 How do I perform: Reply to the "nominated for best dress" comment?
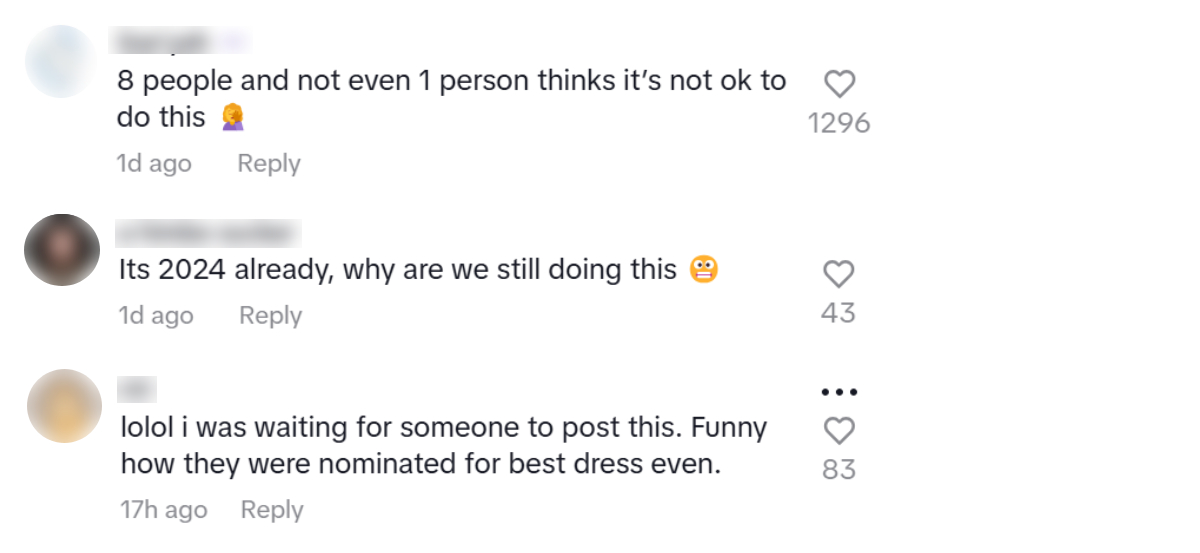tap(272, 510)
